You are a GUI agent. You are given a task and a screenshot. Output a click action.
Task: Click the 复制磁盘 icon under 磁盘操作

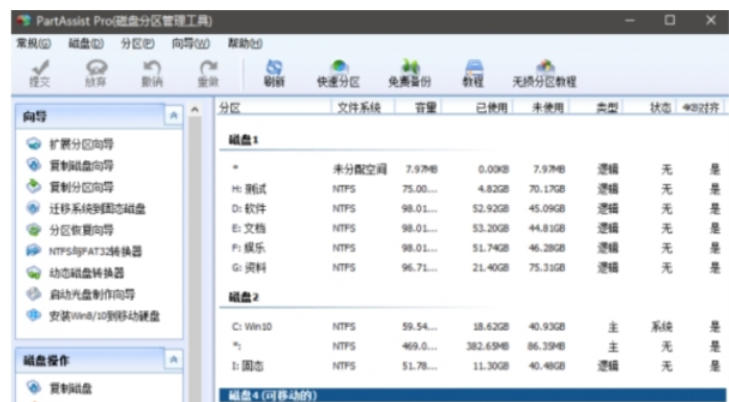coord(33,387)
